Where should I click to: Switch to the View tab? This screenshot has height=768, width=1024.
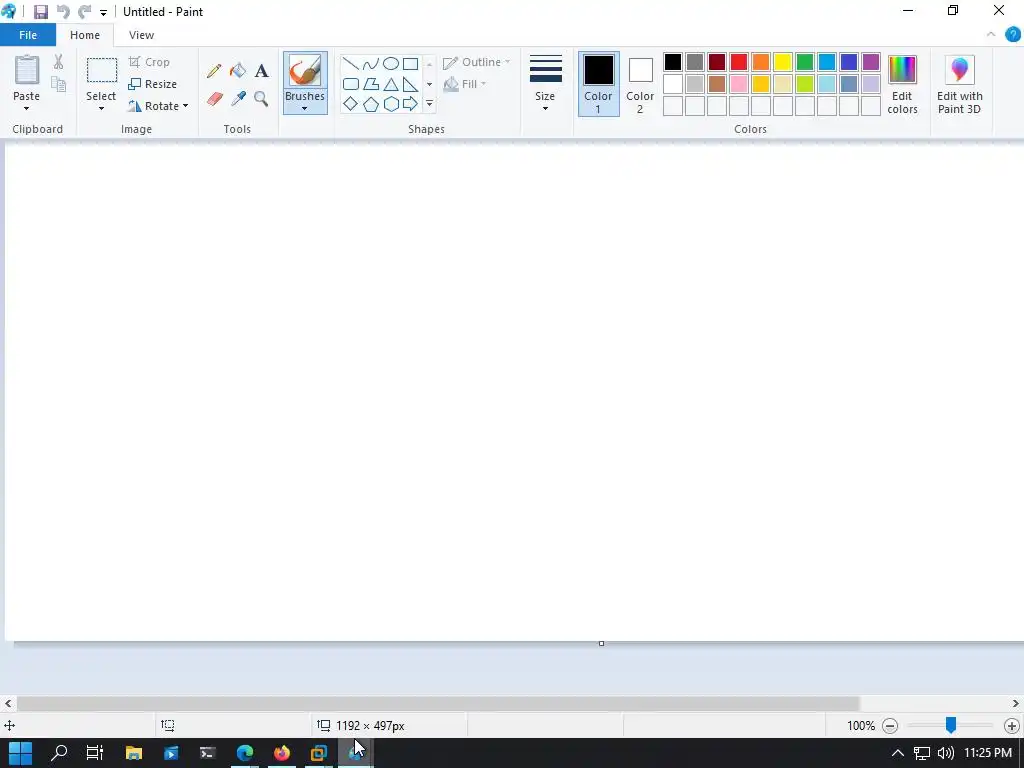click(141, 35)
